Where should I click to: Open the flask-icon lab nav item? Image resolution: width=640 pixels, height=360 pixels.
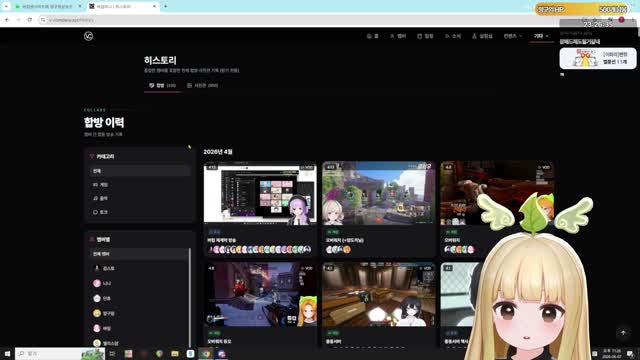tap(482, 36)
